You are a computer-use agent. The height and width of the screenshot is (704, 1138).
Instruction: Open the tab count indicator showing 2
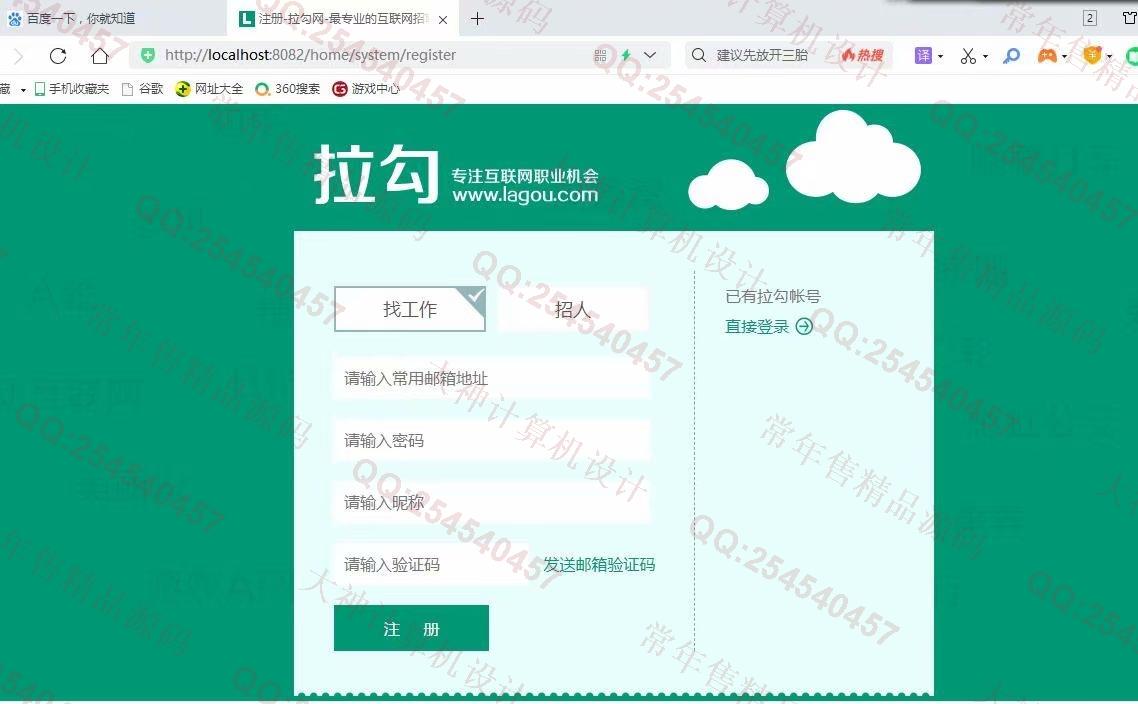coord(1089,18)
